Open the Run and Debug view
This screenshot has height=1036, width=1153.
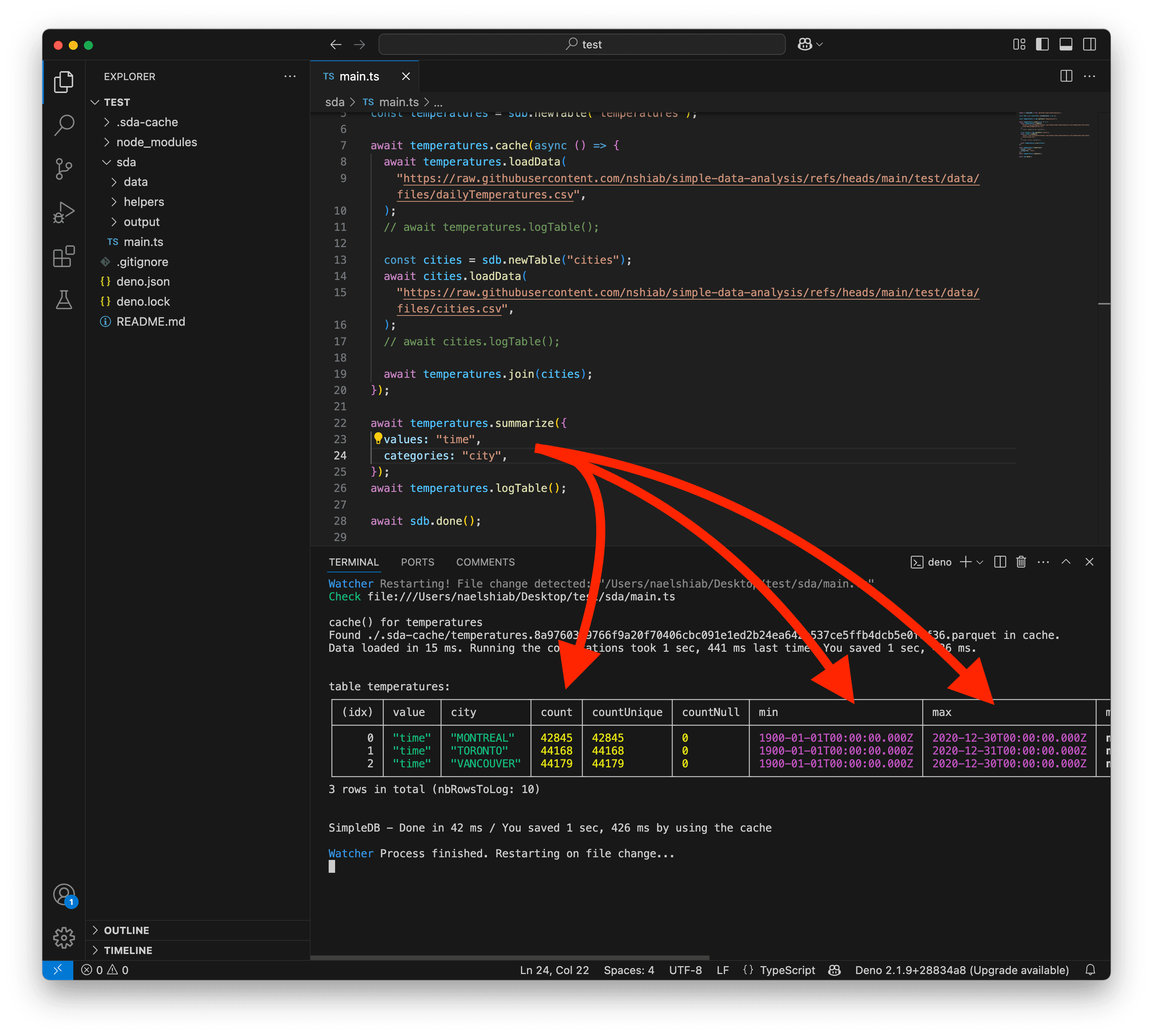coord(64,212)
